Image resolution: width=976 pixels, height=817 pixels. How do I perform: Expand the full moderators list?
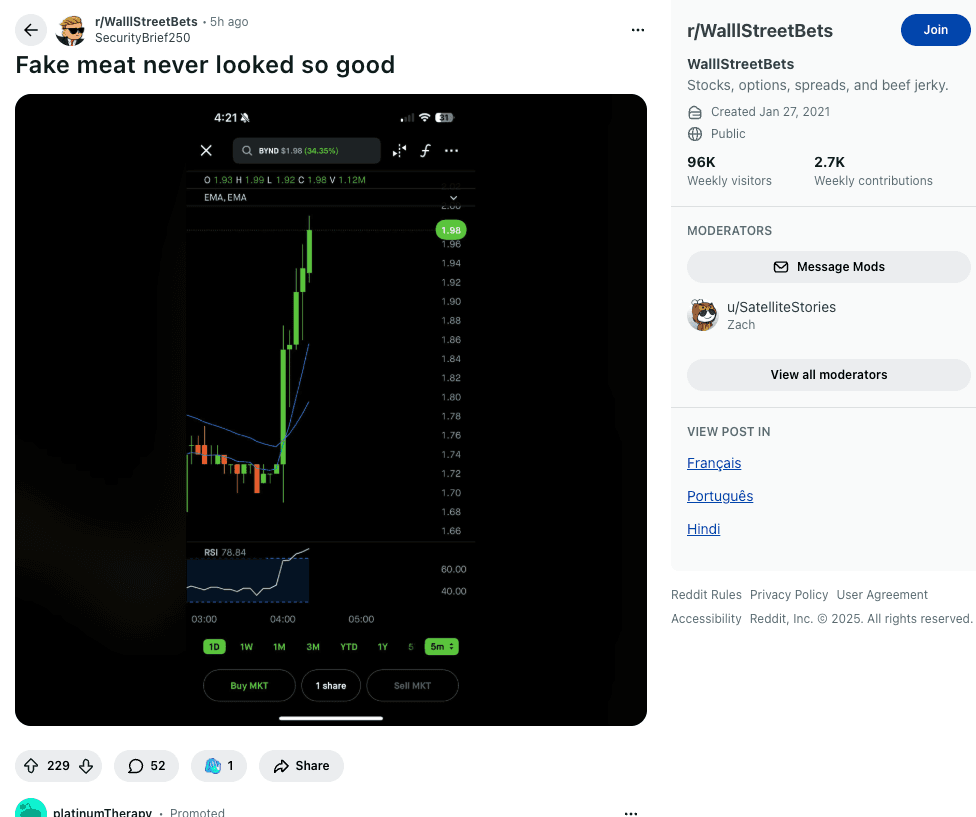pyautogui.click(x=828, y=375)
